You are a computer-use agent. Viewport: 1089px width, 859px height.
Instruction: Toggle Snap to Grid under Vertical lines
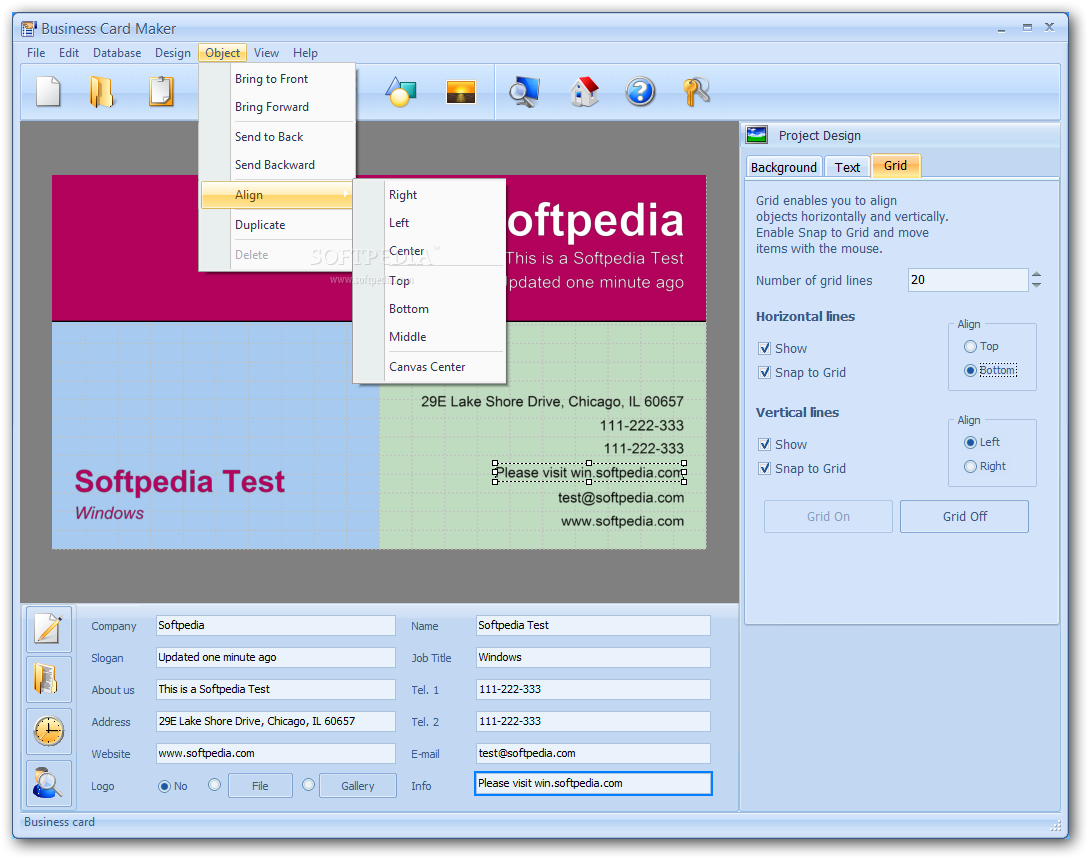coord(765,469)
